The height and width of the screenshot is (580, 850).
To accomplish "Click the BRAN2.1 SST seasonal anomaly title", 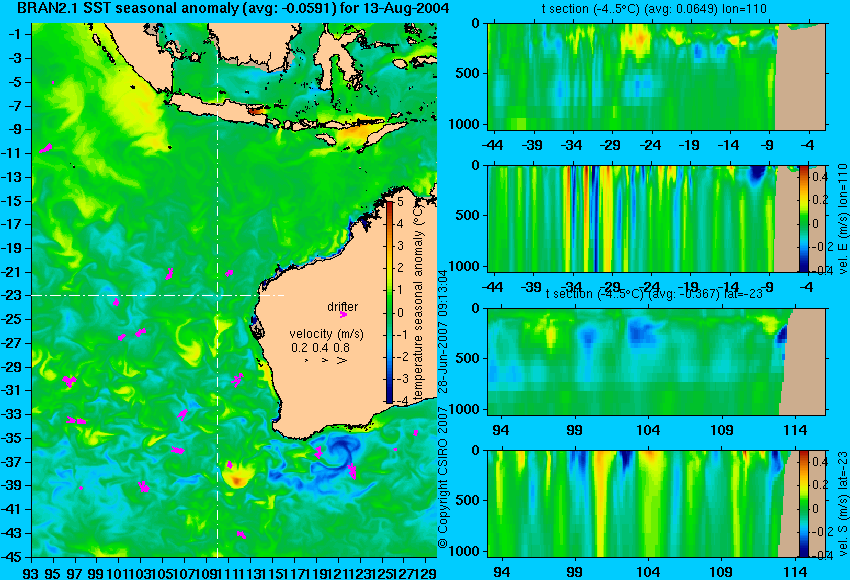I will pyautogui.click(x=233, y=8).
